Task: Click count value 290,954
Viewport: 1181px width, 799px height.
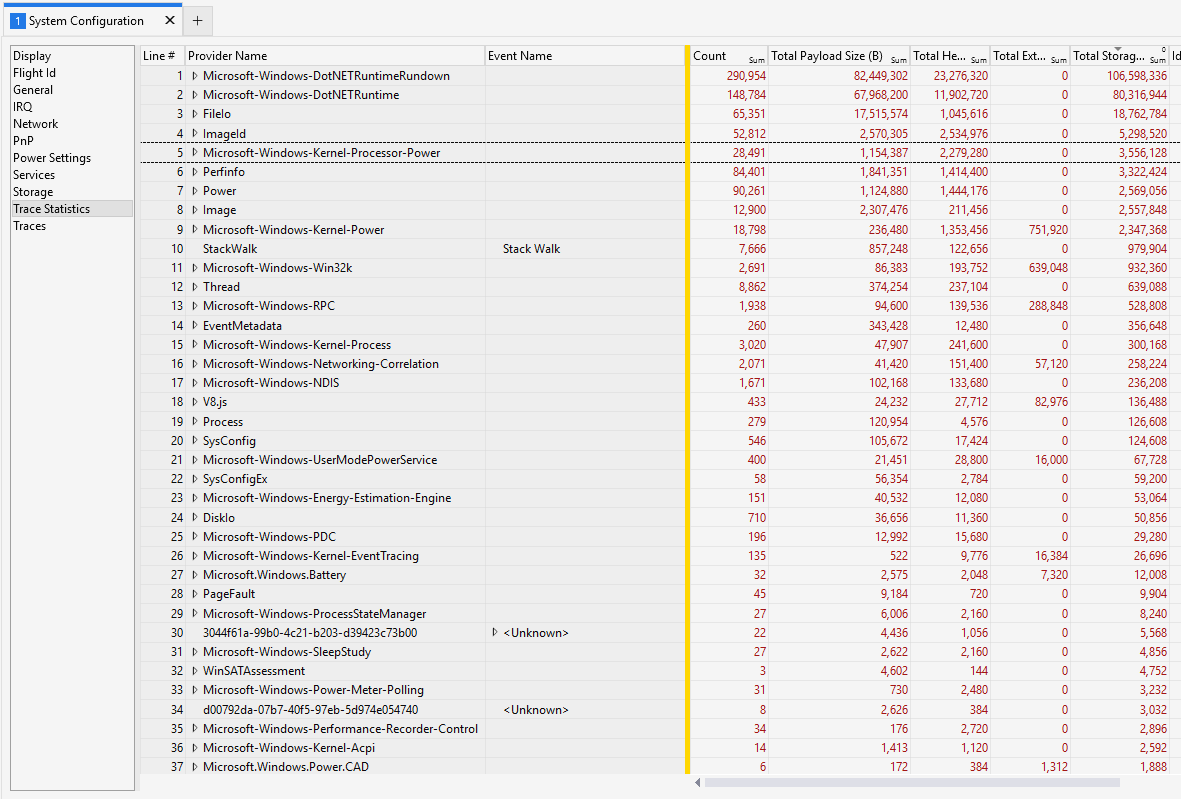Action: click(746, 76)
